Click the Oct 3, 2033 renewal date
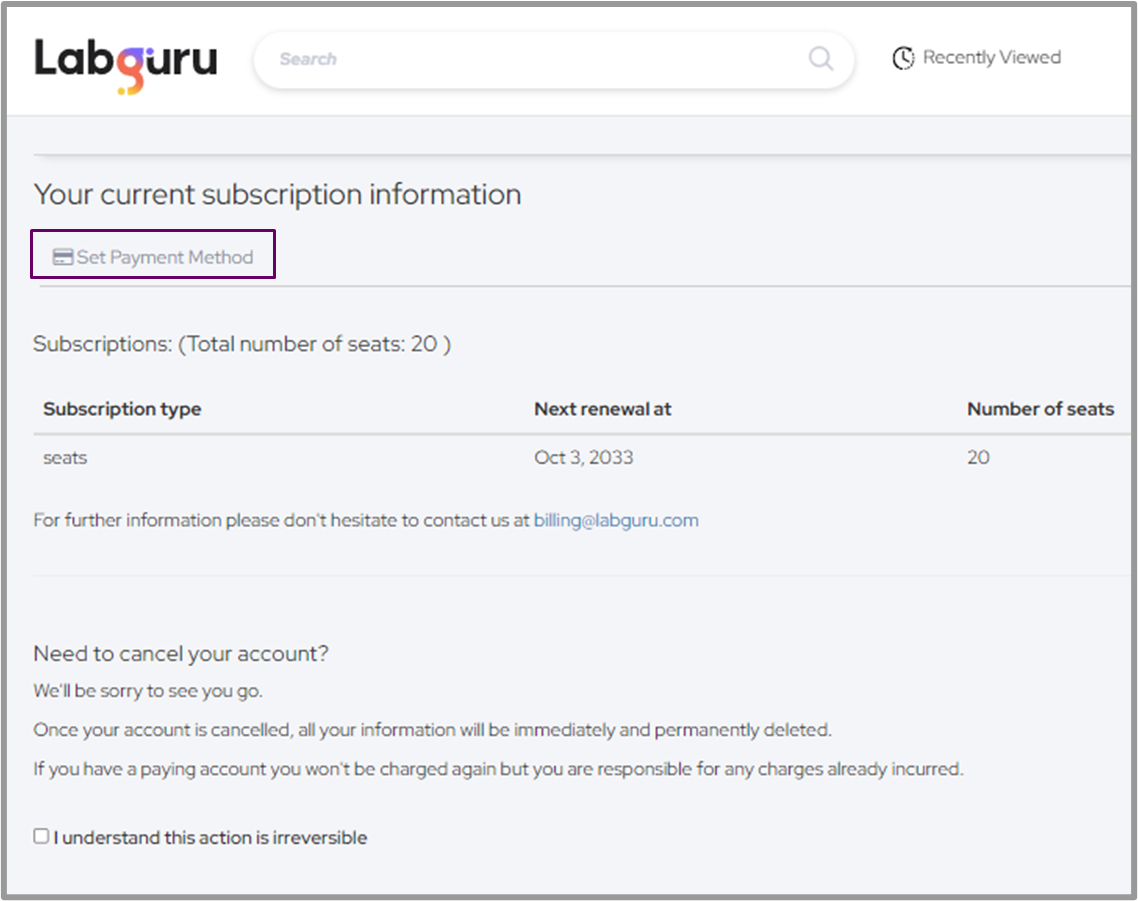Viewport: 1138px width, 901px height. [x=583, y=458]
